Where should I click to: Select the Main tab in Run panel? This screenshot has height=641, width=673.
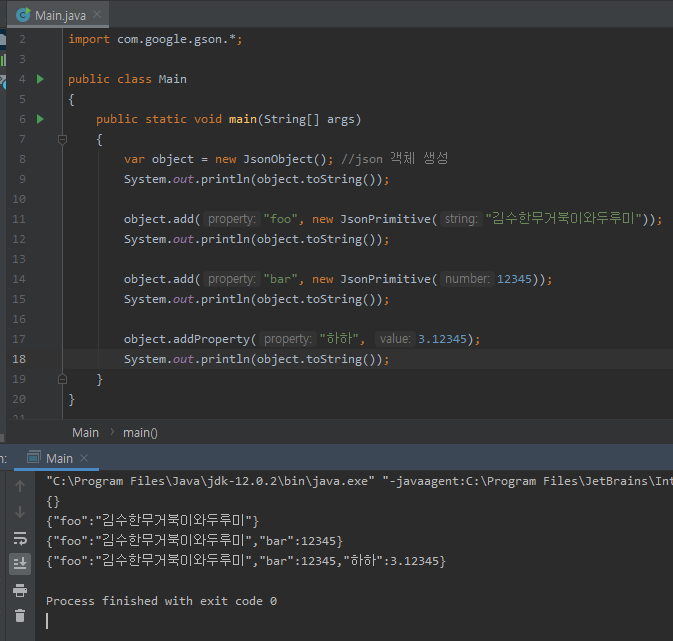pyautogui.click(x=59, y=458)
